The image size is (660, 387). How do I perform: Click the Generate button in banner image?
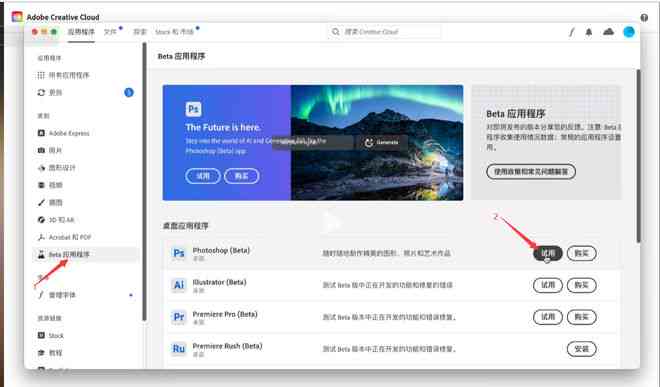381,142
